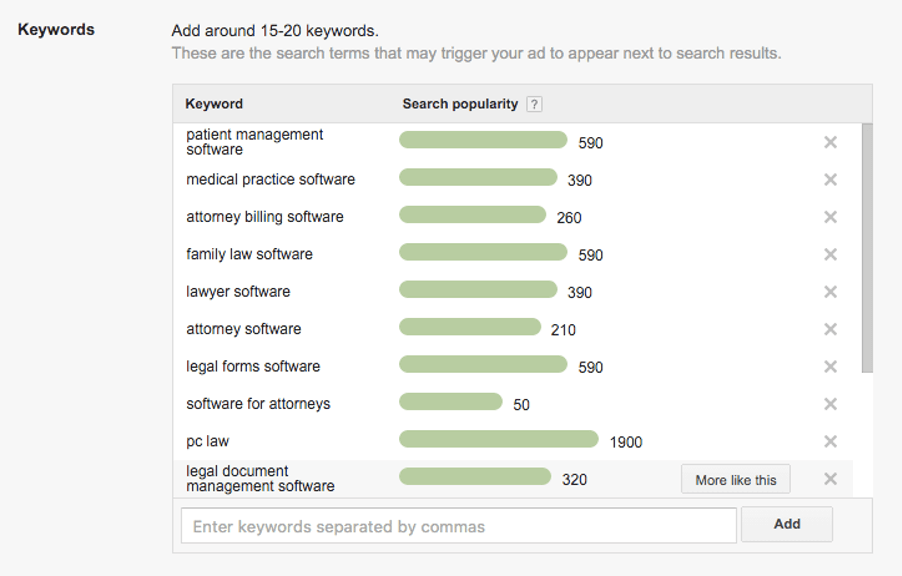This screenshot has height=576, width=902.
Task: Delete the "attorney billing software" keyword
Action: pyautogui.click(x=830, y=217)
